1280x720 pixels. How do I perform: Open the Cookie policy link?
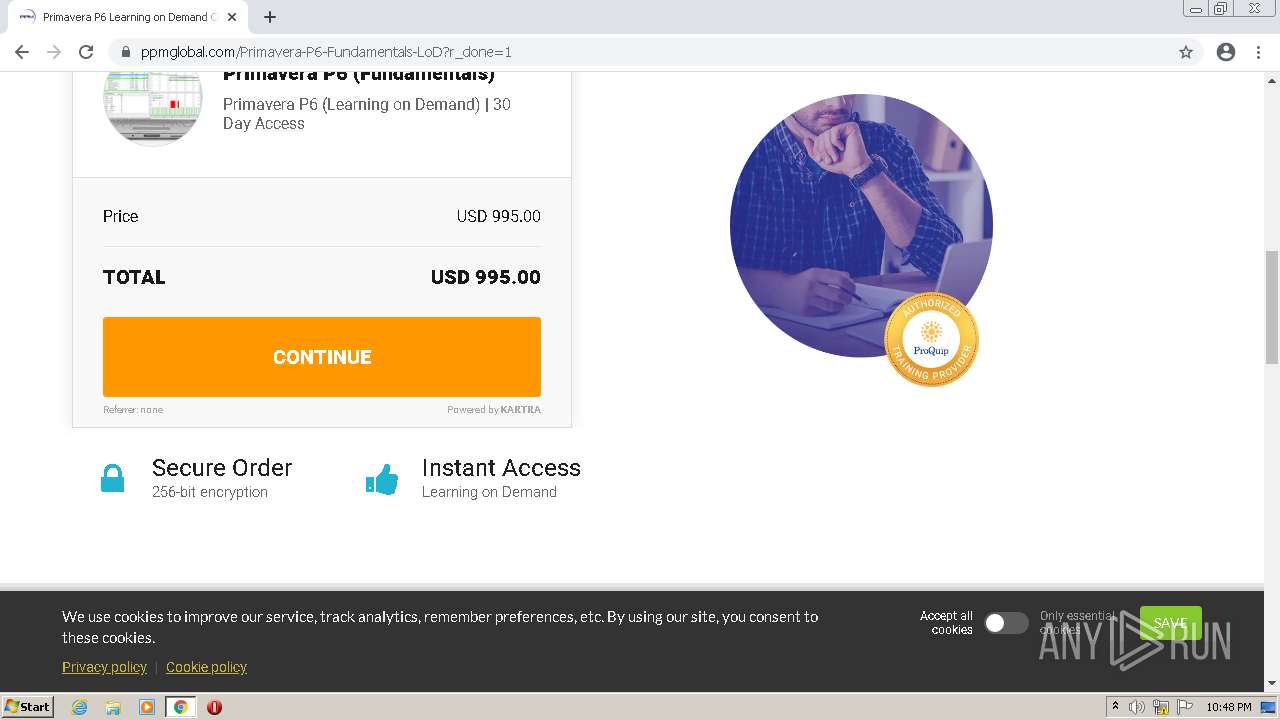coord(206,667)
